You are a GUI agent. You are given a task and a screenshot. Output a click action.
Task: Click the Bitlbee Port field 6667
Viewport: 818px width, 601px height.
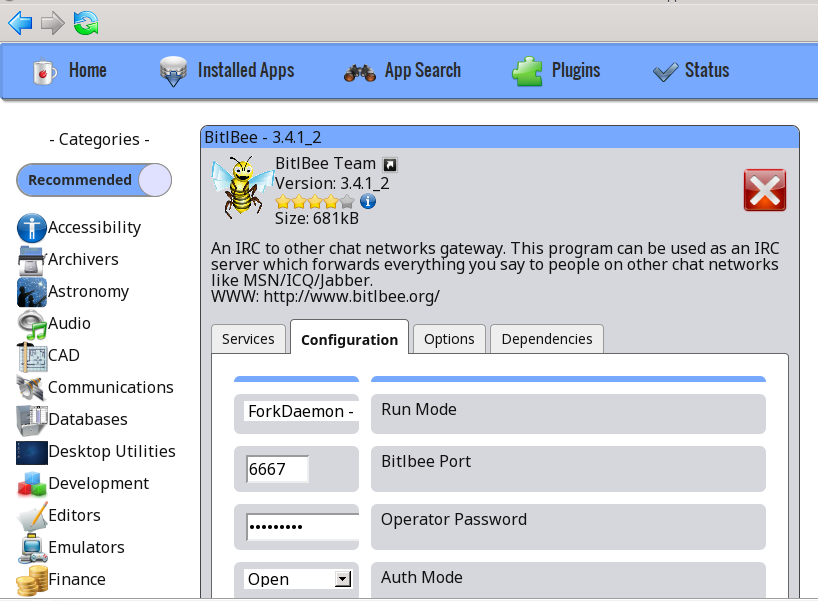tap(277, 469)
